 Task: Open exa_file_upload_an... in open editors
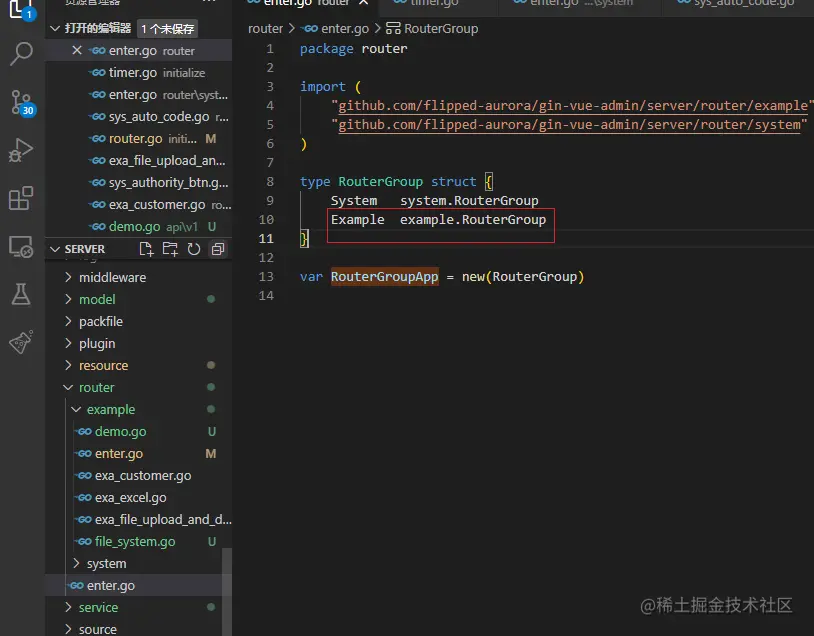[139, 160]
